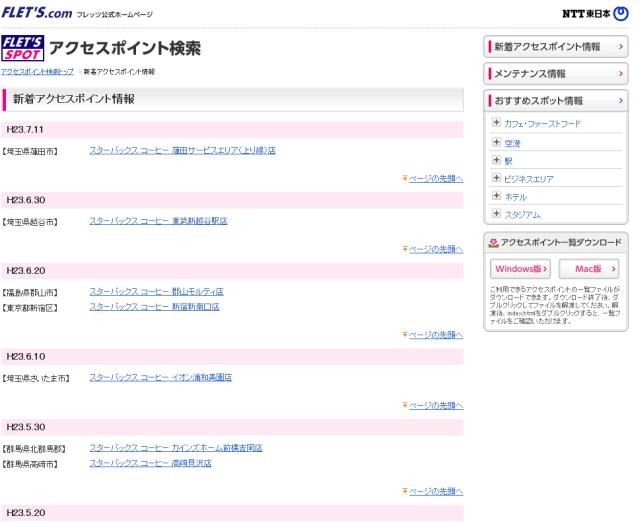The image size is (640, 527).
Task: Expand the ビジネスエリア plus icon
Action: [496, 178]
